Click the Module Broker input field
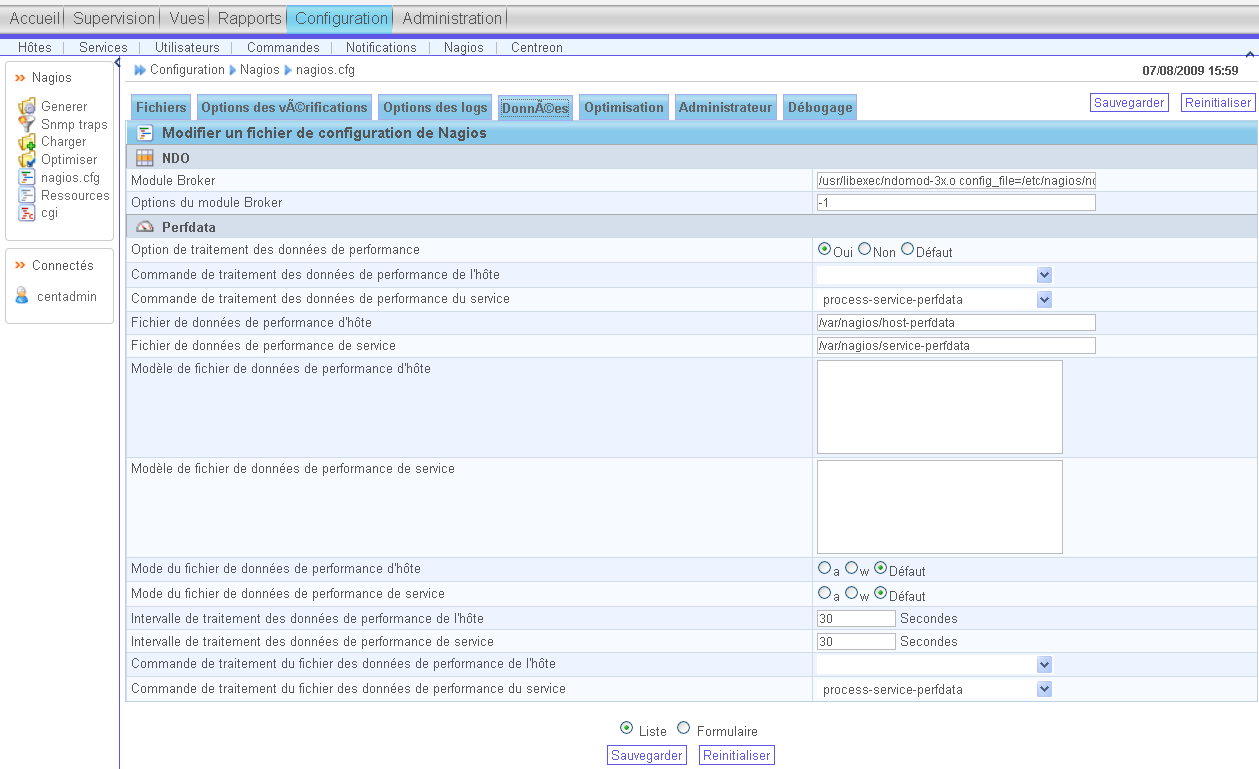The image size is (1259, 769). [x=955, y=181]
